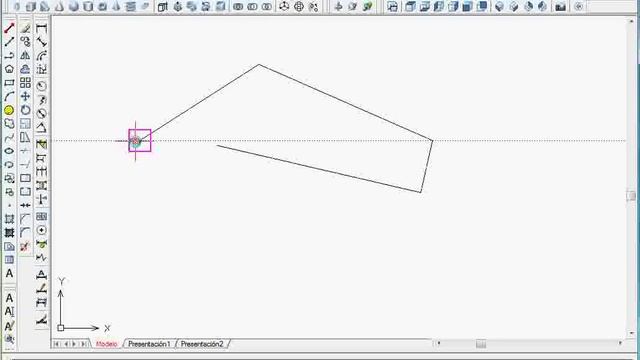
Task: Select the Move tool
Action: tap(25, 96)
